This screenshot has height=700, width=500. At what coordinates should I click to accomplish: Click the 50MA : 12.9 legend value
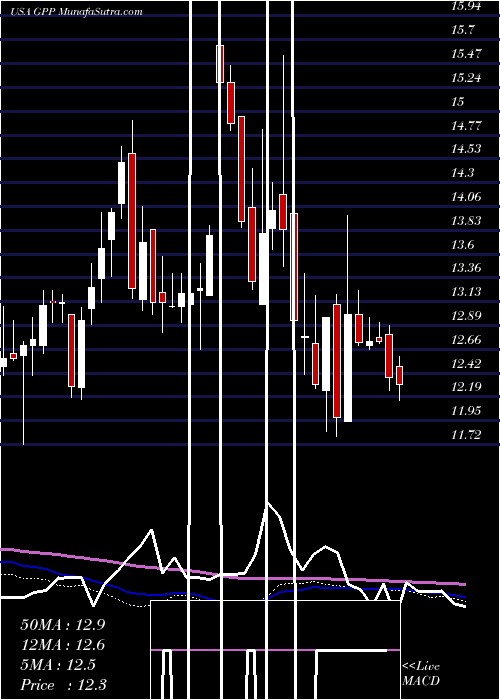[63, 625]
